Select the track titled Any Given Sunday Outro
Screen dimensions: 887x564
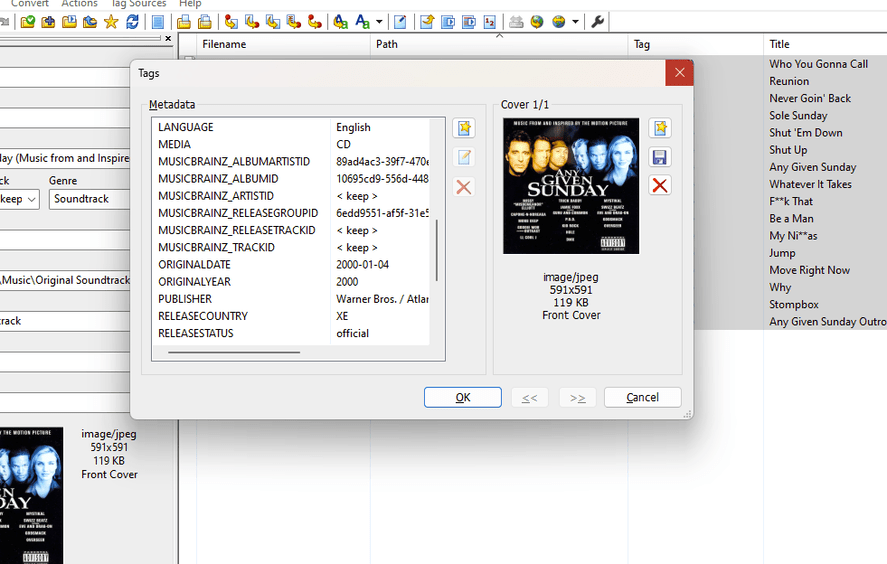click(x=828, y=322)
